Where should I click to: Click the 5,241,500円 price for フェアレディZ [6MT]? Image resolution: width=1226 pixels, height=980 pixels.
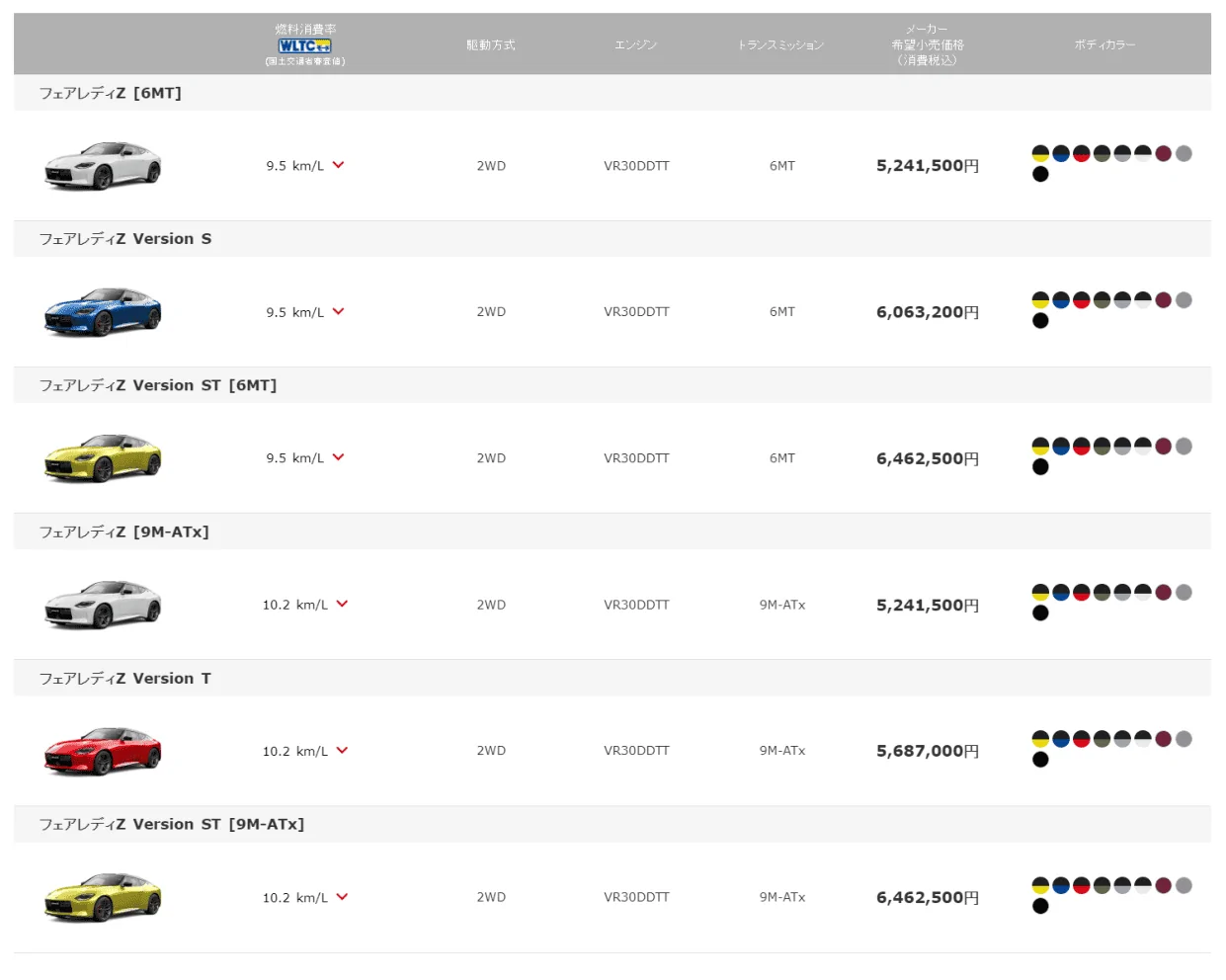928,166
